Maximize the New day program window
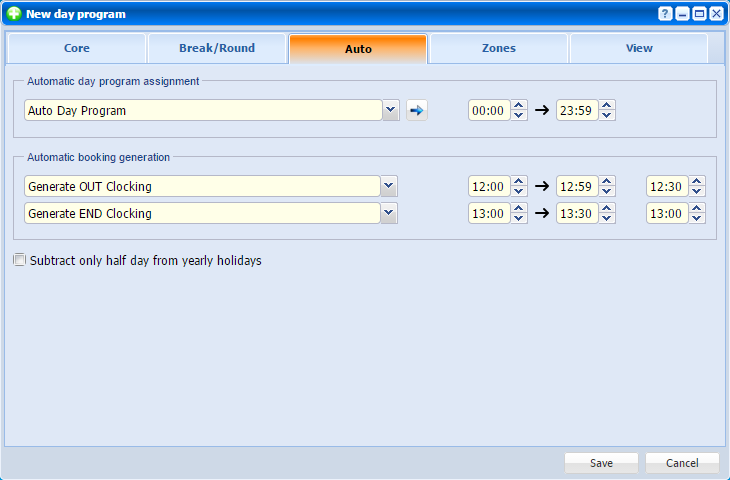 (699, 14)
